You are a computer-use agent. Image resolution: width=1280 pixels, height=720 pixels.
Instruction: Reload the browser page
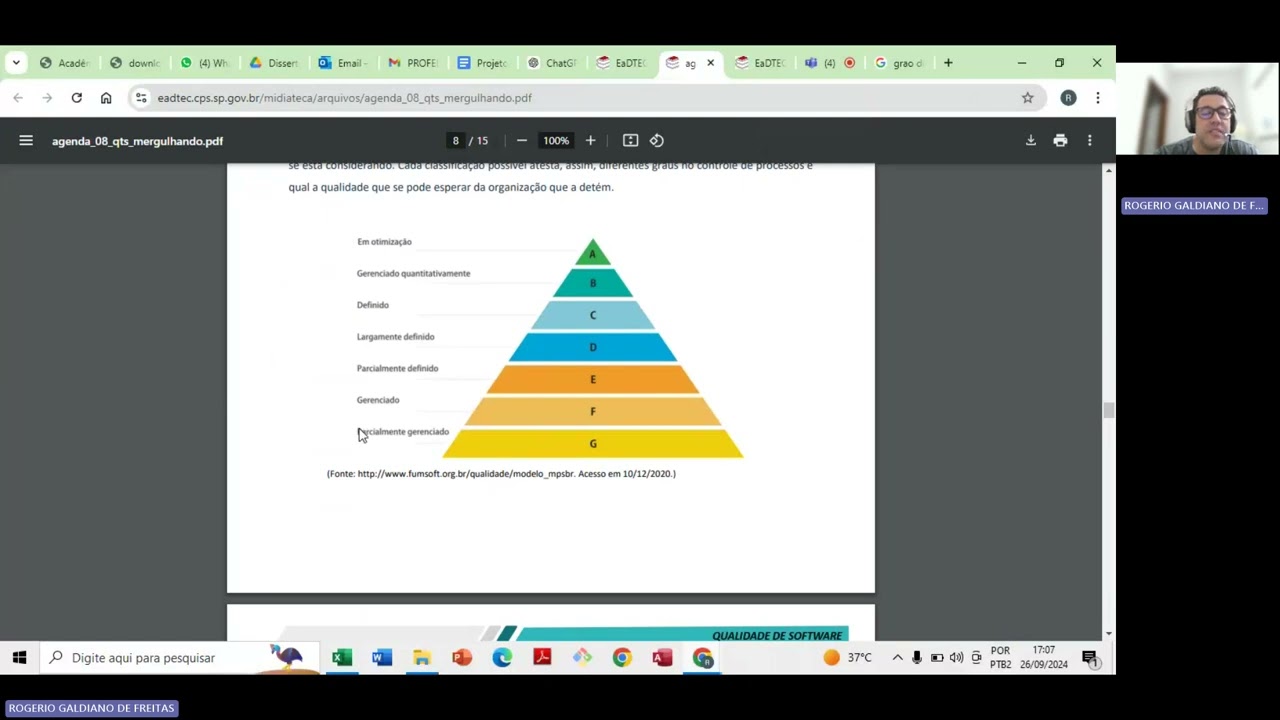click(x=76, y=98)
